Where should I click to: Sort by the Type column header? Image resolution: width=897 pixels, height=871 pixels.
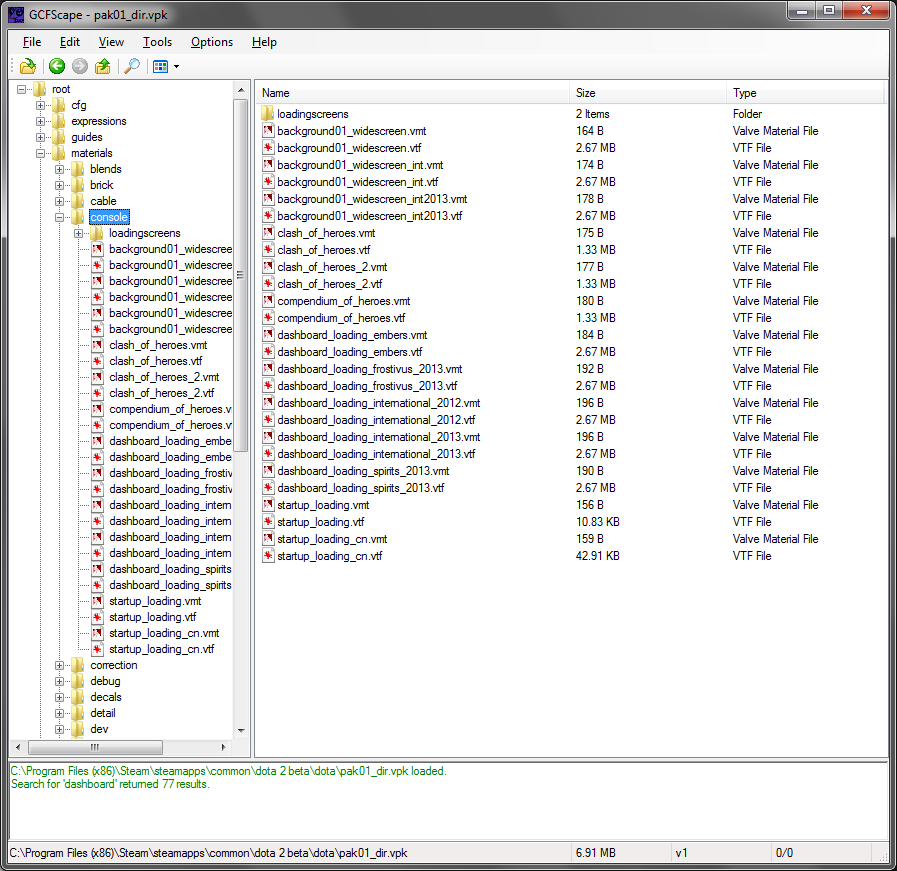click(x=805, y=93)
